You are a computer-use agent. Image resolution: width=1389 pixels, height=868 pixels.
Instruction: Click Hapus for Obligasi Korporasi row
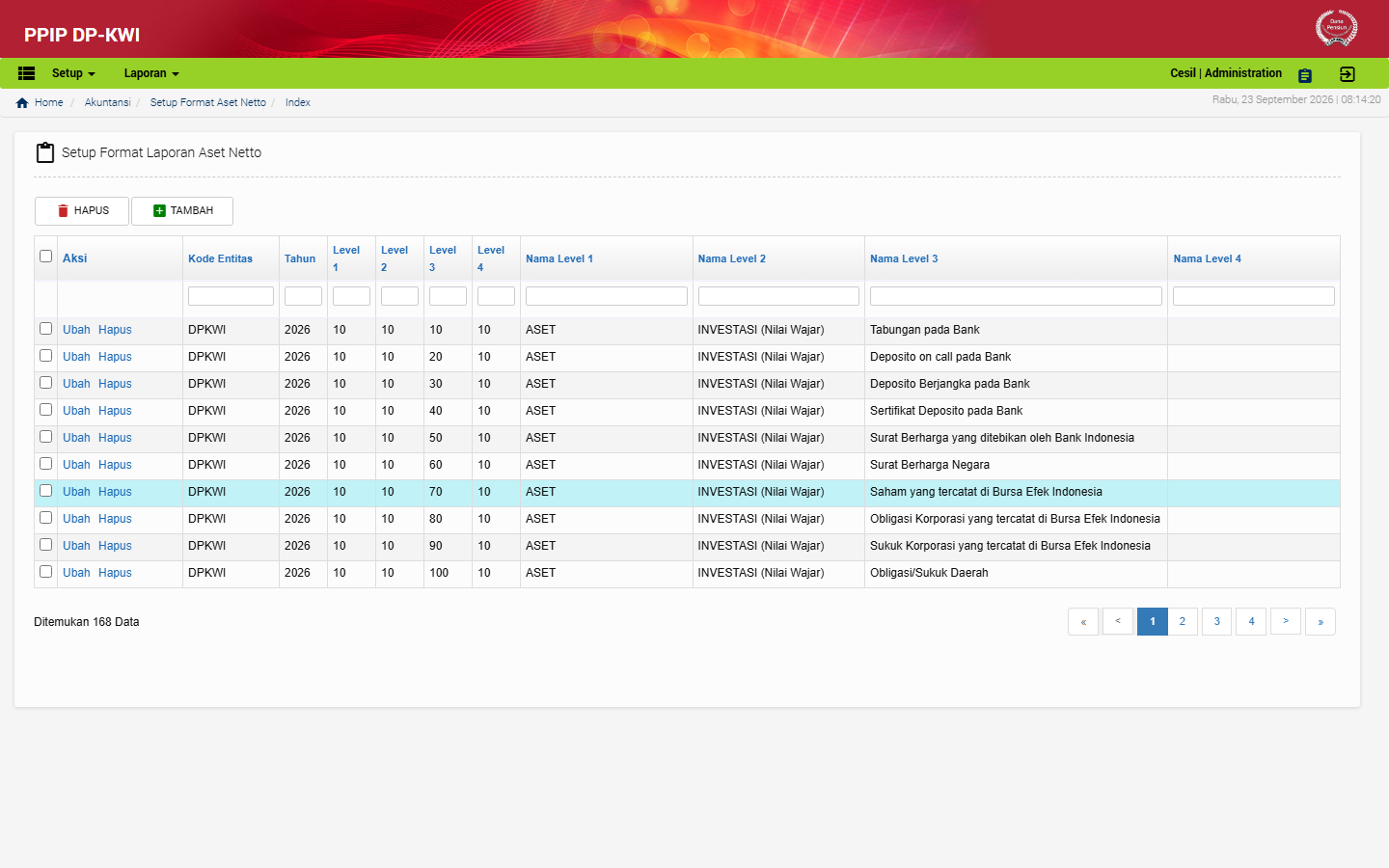point(115,519)
